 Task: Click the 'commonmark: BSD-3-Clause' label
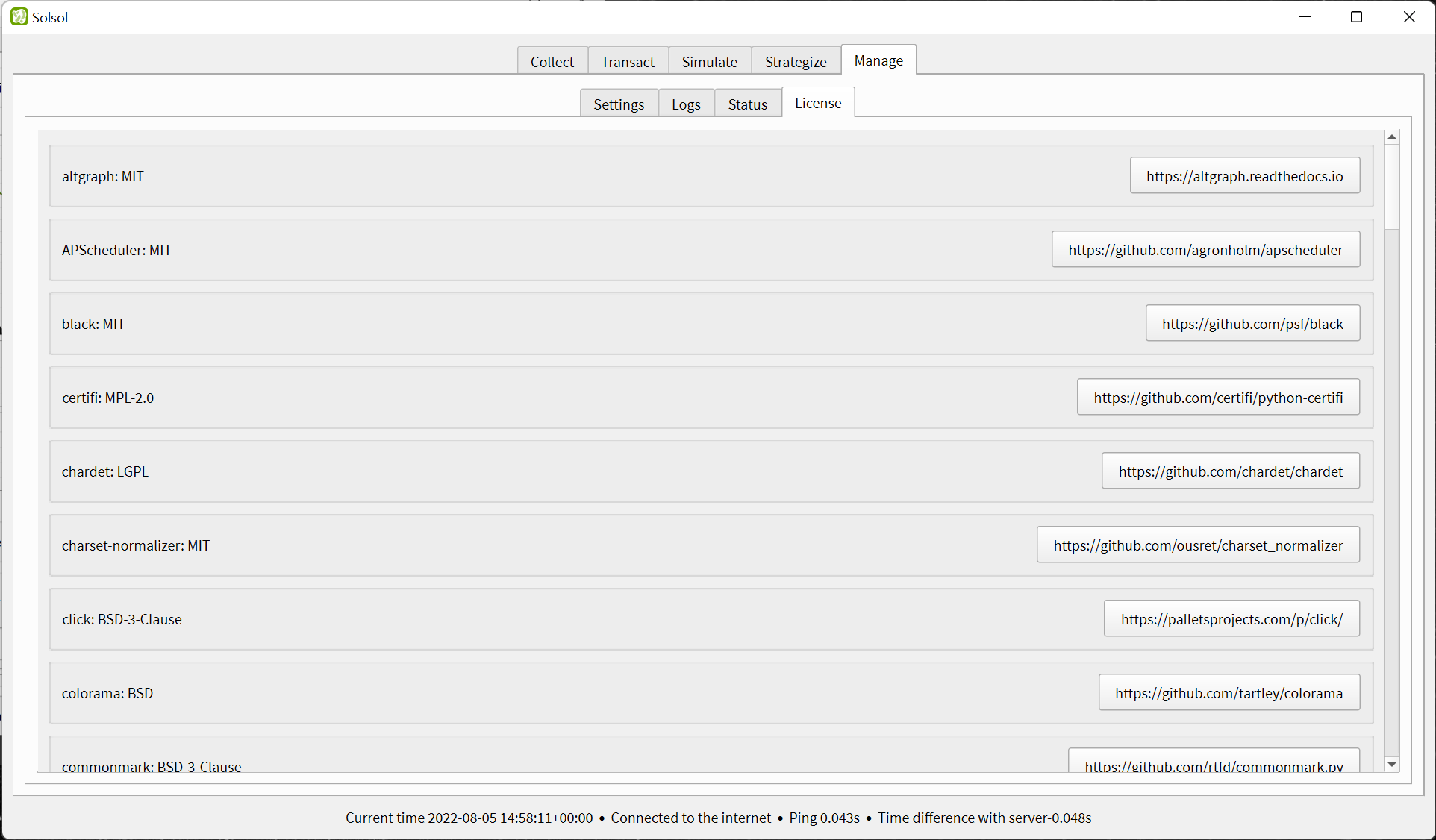pos(152,766)
